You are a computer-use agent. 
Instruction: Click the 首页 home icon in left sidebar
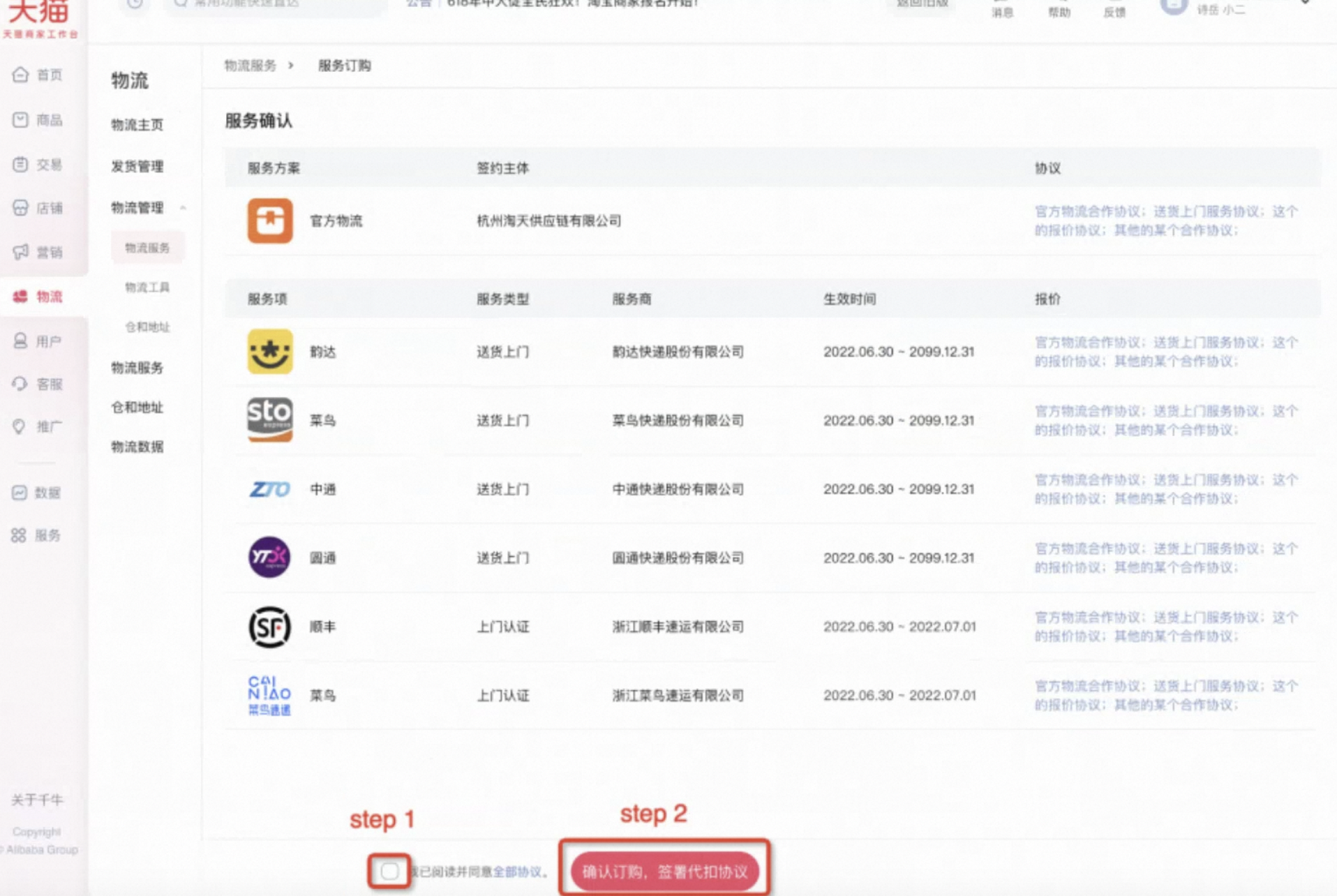click(x=20, y=75)
